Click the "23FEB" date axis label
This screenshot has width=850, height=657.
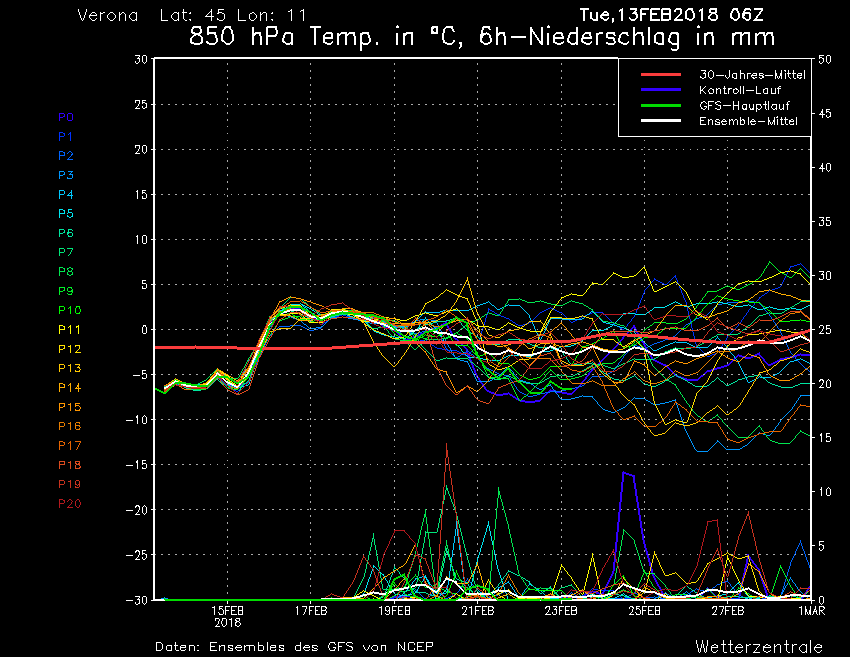pyautogui.click(x=561, y=611)
